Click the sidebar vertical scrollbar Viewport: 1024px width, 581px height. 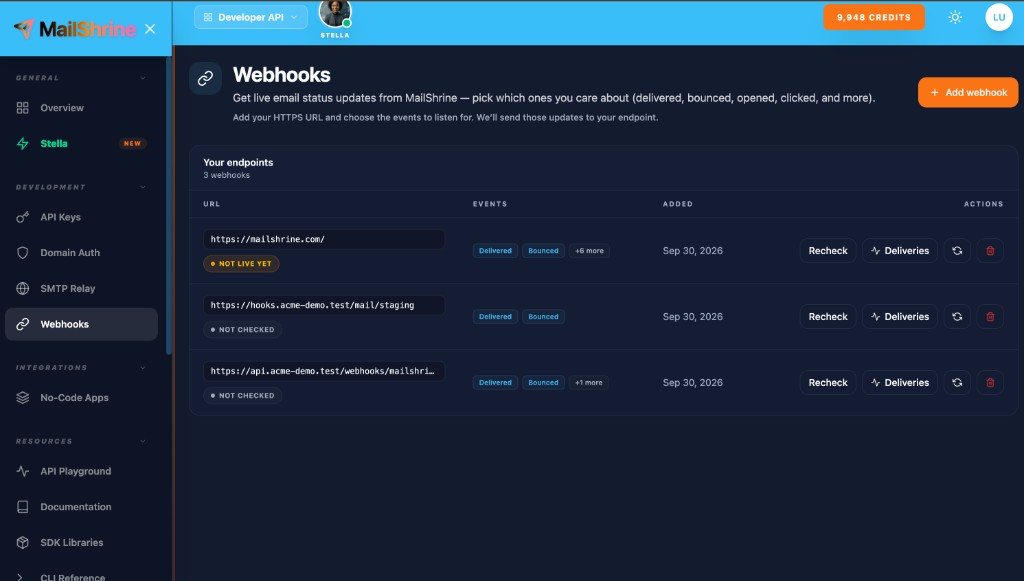tap(168, 206)
